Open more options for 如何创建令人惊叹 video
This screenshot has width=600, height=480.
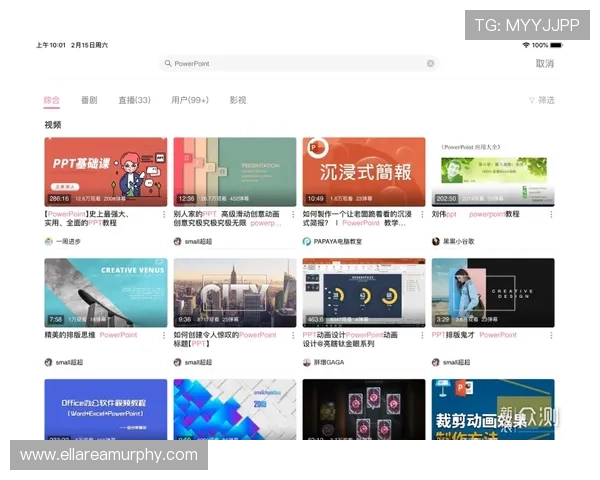(293, 335)
